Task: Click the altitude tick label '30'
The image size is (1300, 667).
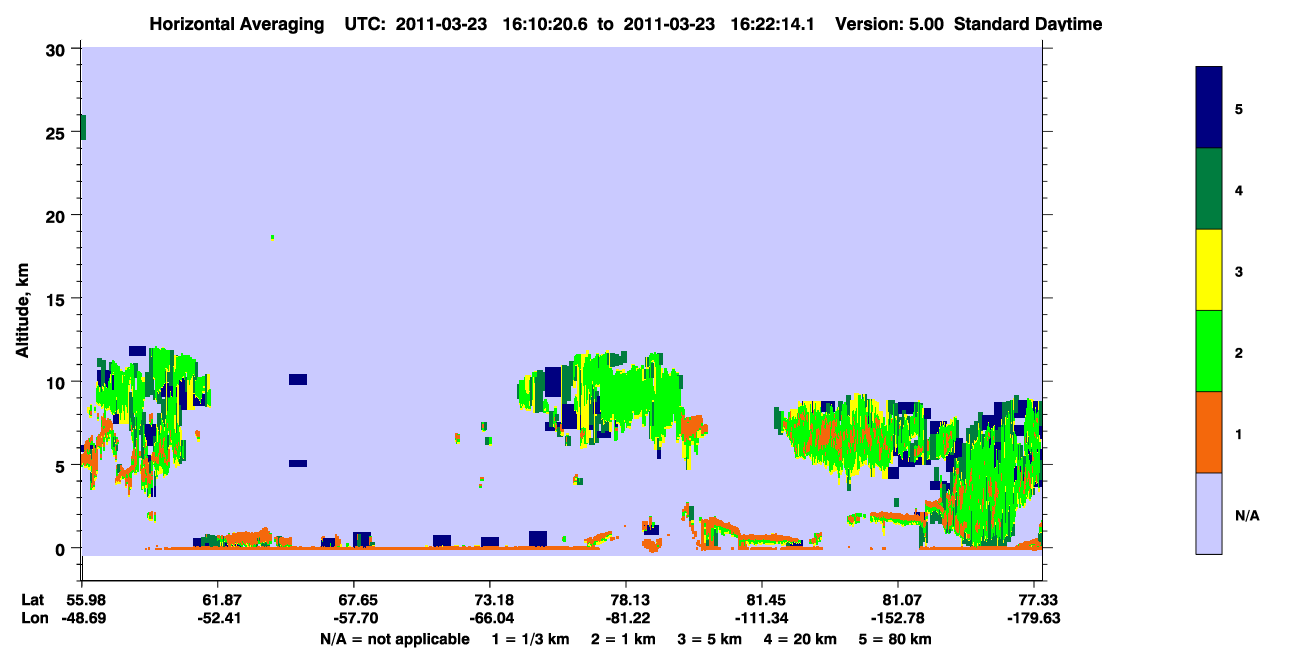Action: tap(57, 49)
